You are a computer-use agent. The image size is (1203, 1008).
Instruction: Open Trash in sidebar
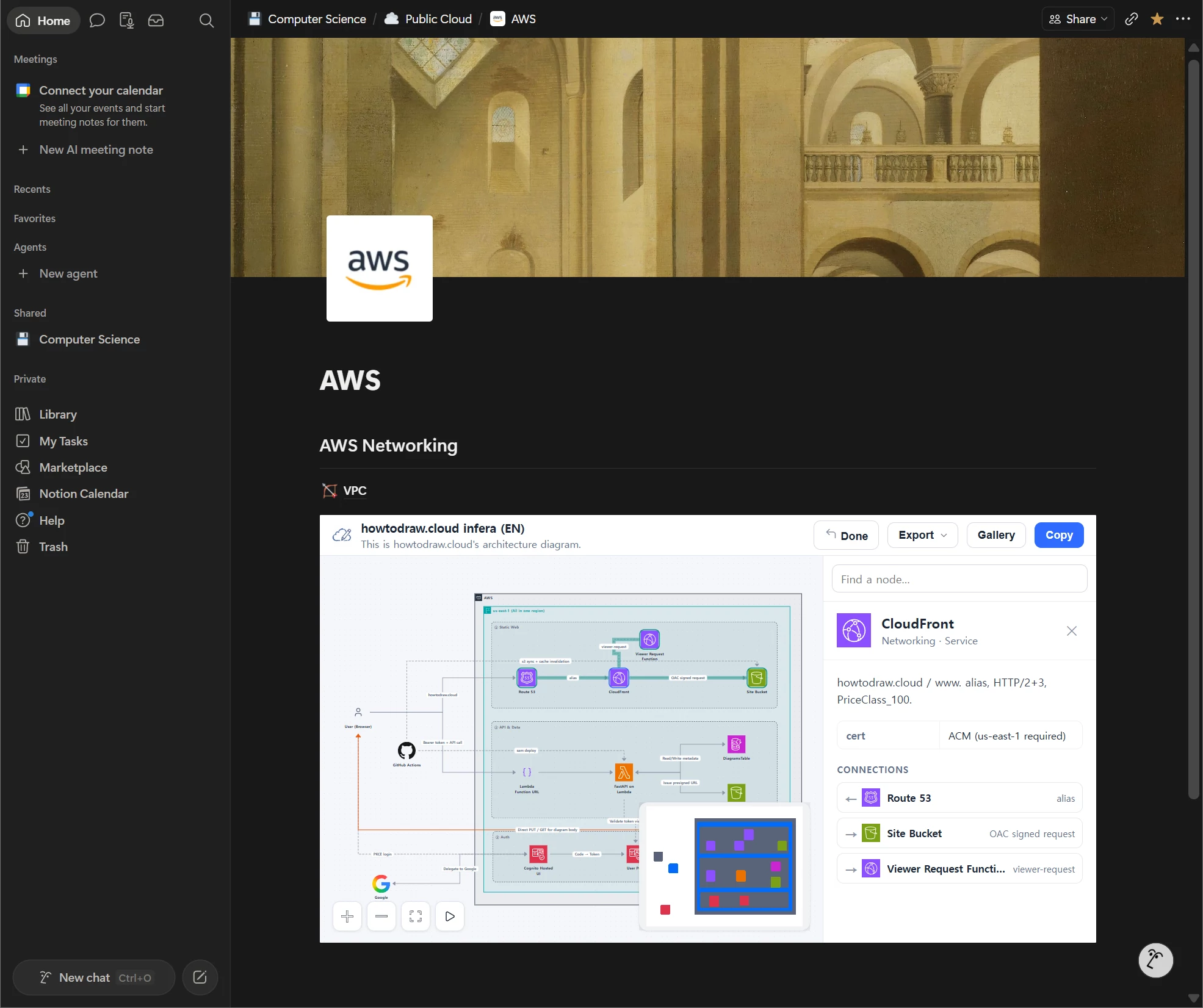pos(53,547)
